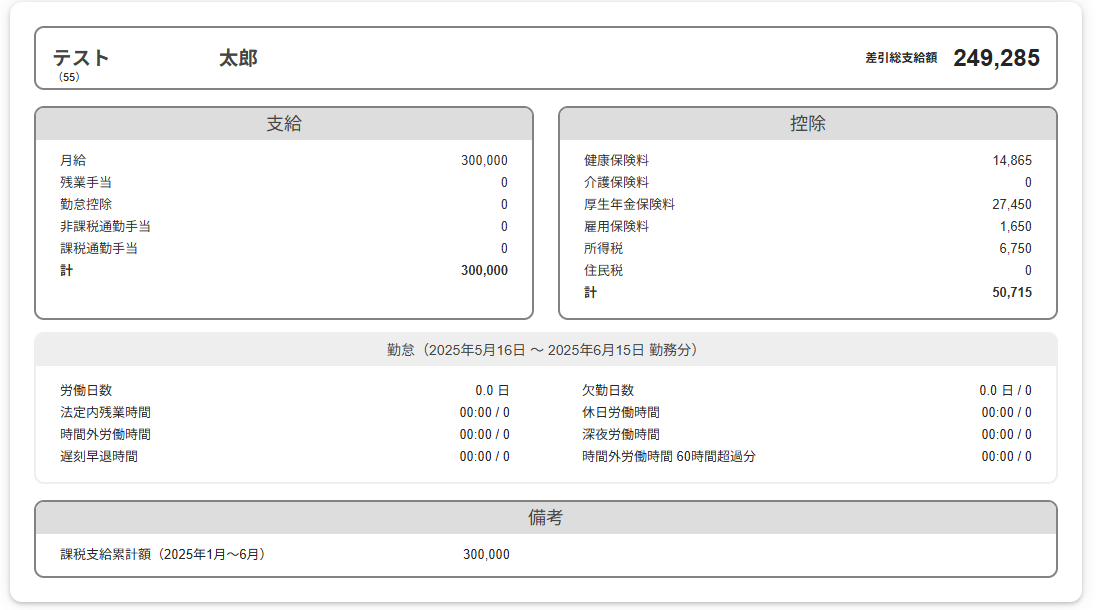The image size is (1096, 610).
Task: Select the 深夜労働時間 label
Action: click(621, 435)
